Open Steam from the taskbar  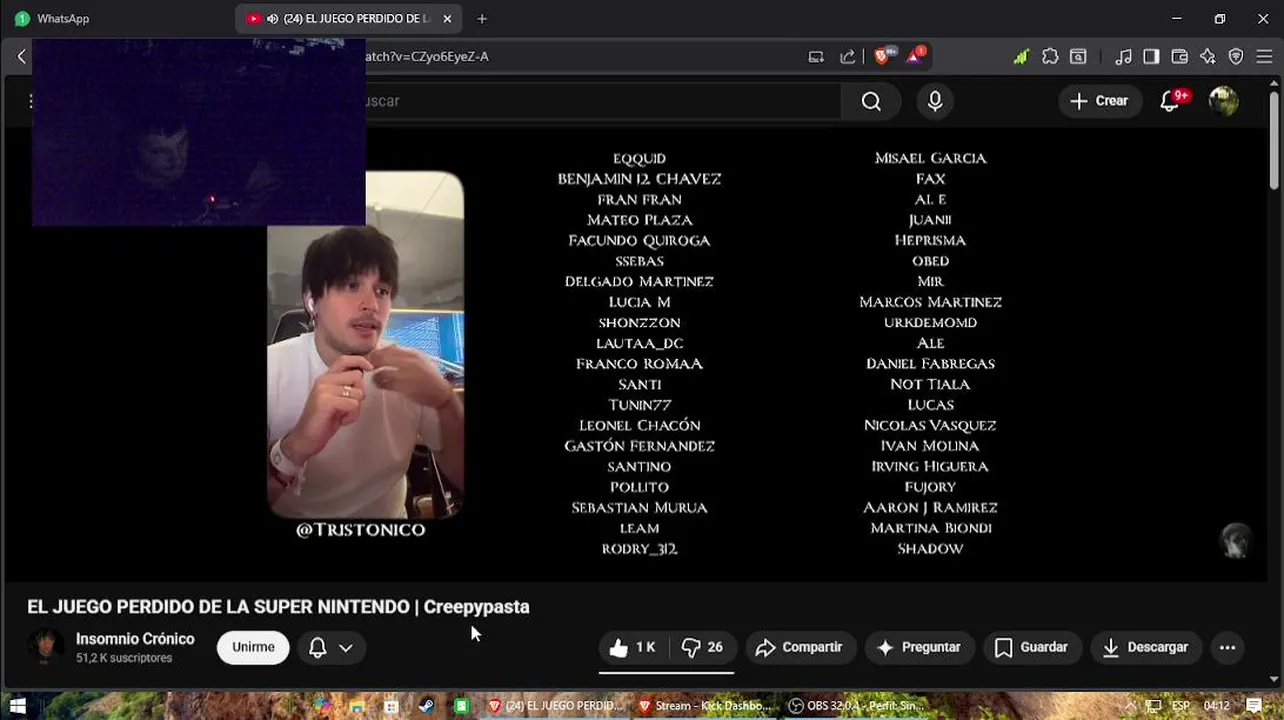tap(426, 706)
